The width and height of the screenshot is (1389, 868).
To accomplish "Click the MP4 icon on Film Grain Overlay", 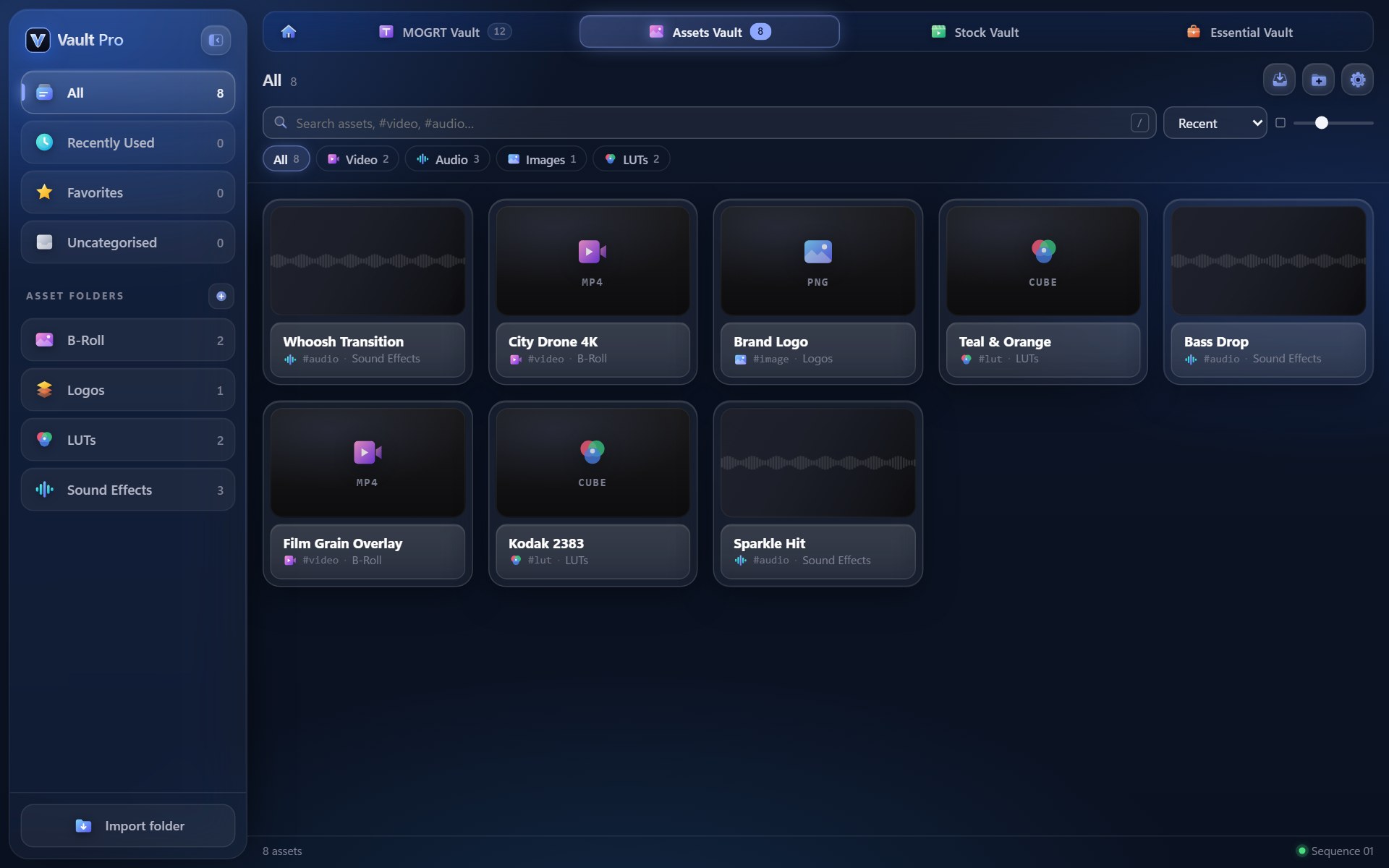I will (x=367, y=453).
